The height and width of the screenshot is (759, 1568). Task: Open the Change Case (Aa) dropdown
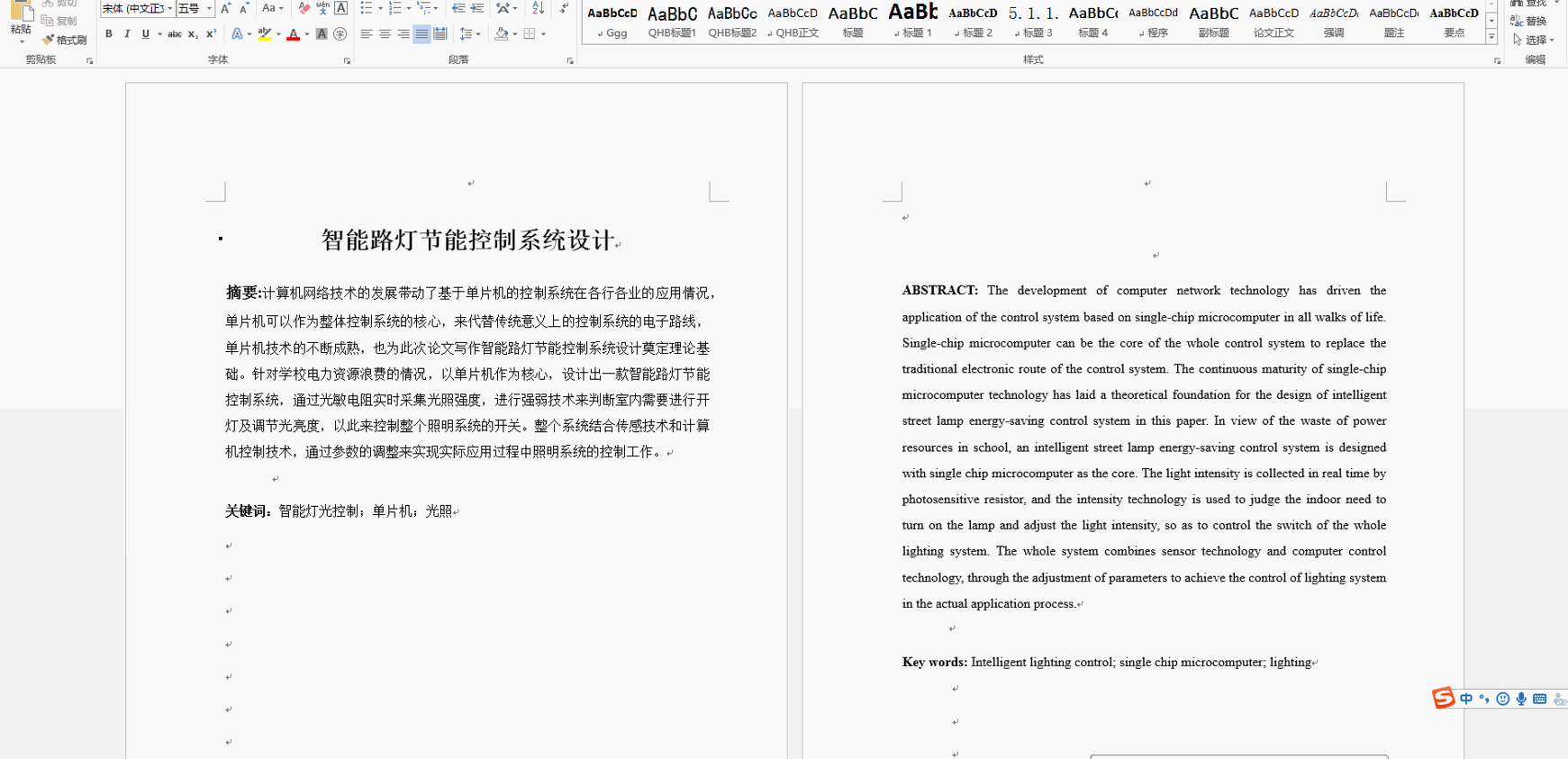272,8
